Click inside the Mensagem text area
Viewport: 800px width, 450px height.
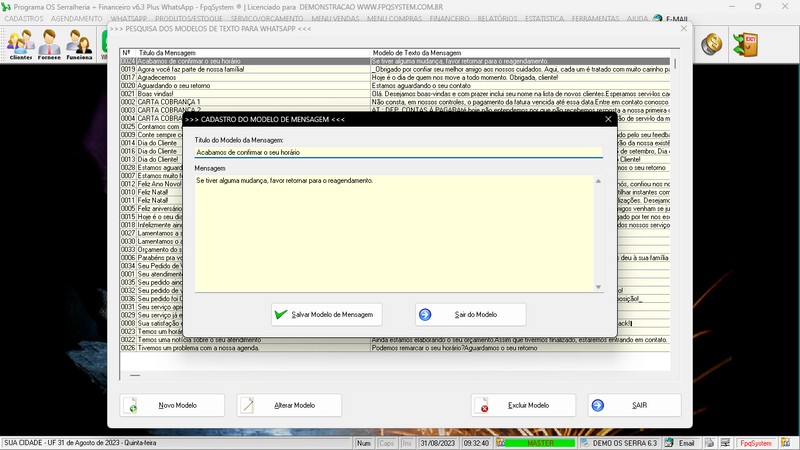[394, 234]
